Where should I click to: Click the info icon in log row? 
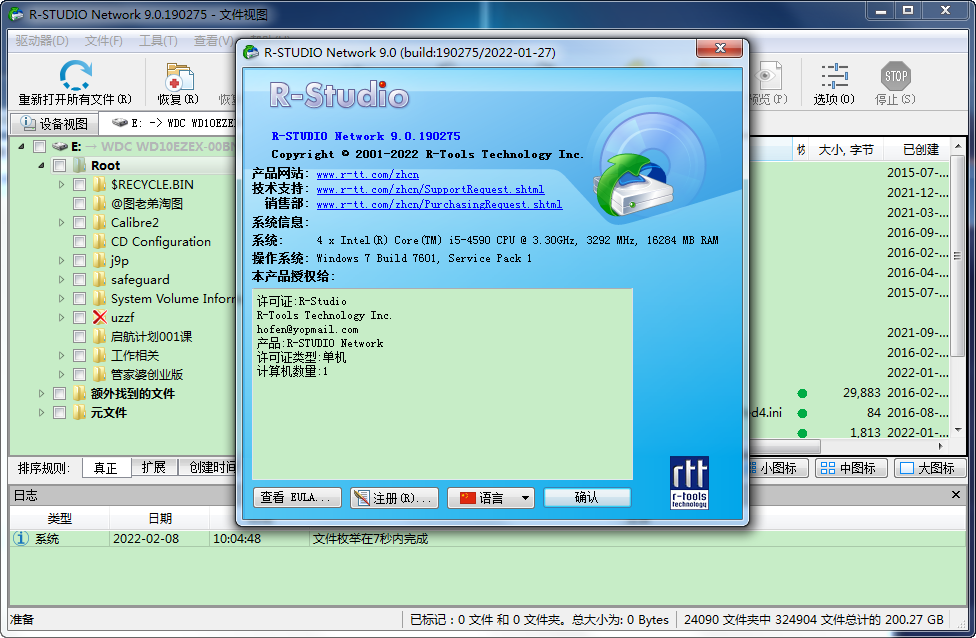tap(21, 538)
